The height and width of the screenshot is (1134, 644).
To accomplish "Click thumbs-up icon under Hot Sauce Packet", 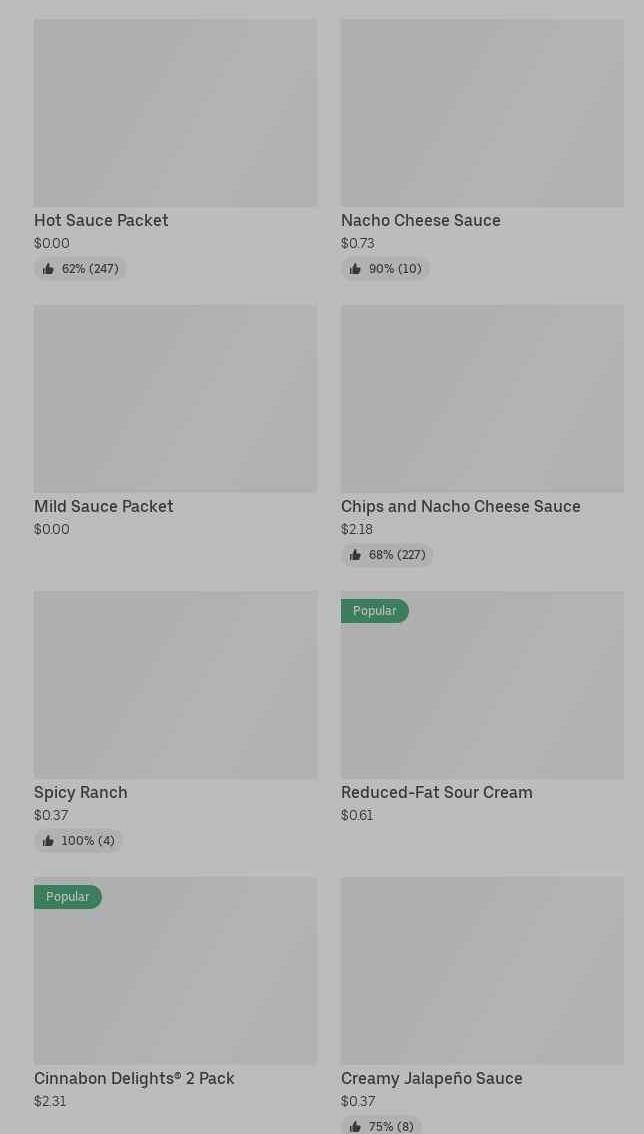I will 48,269.
